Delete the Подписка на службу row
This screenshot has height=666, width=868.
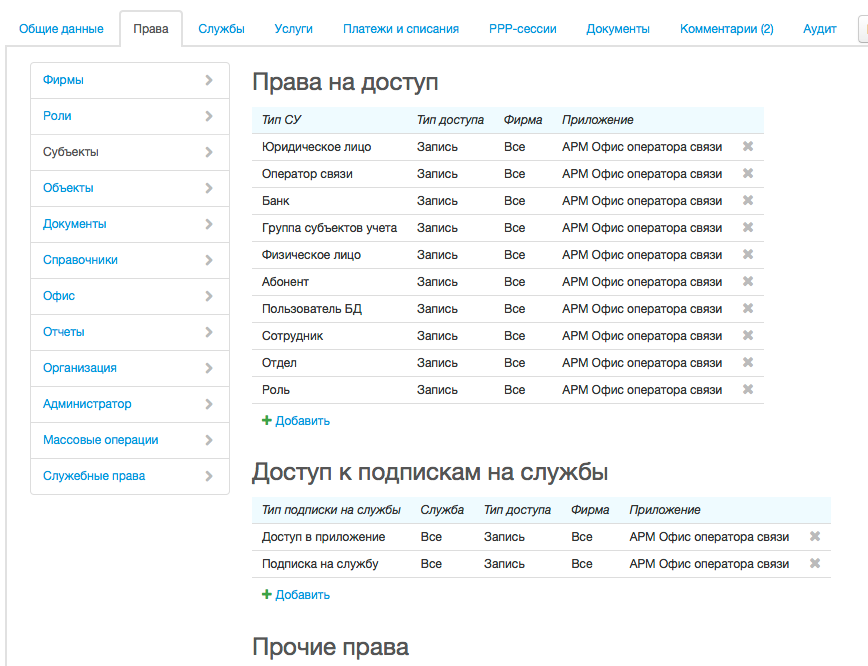point(814,564)
